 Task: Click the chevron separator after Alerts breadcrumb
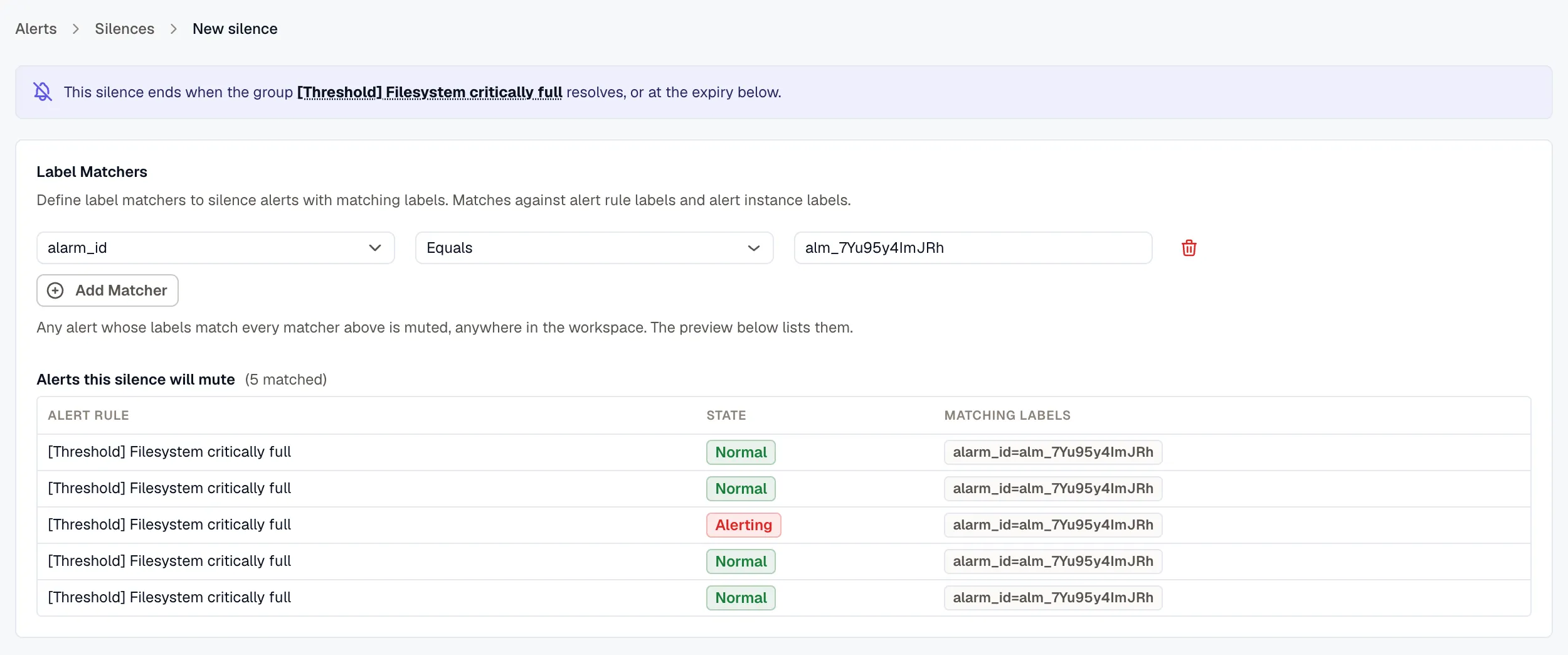[x=76, y=29]
